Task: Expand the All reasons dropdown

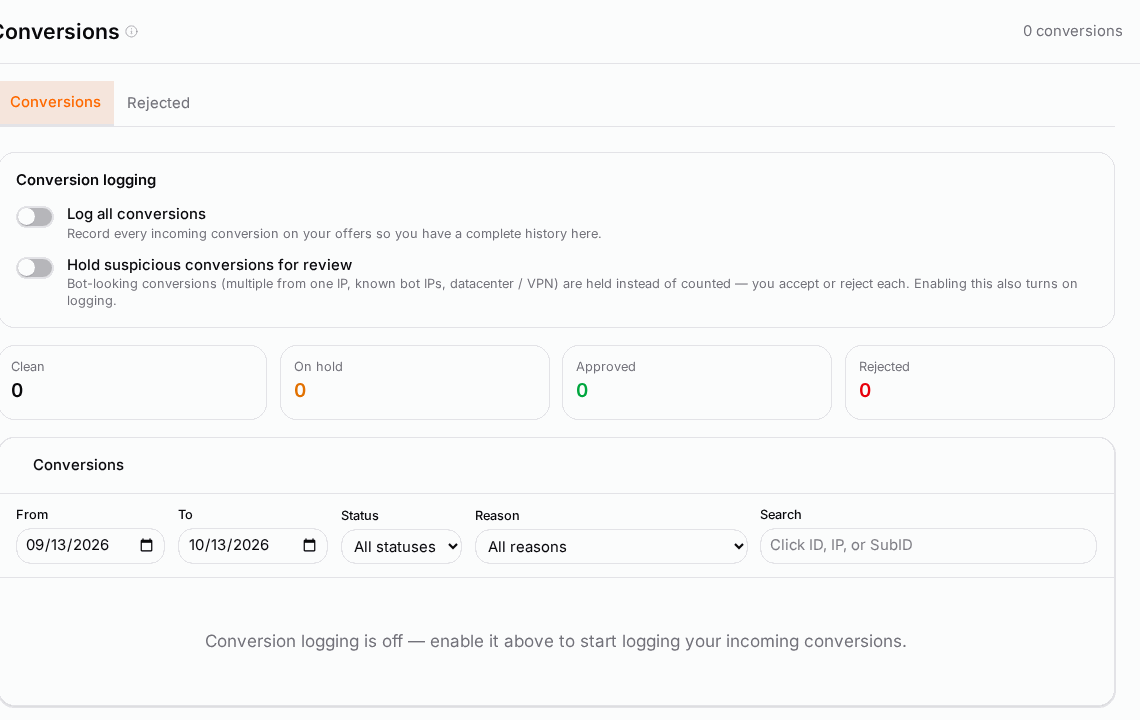Action: pos(611,547)
